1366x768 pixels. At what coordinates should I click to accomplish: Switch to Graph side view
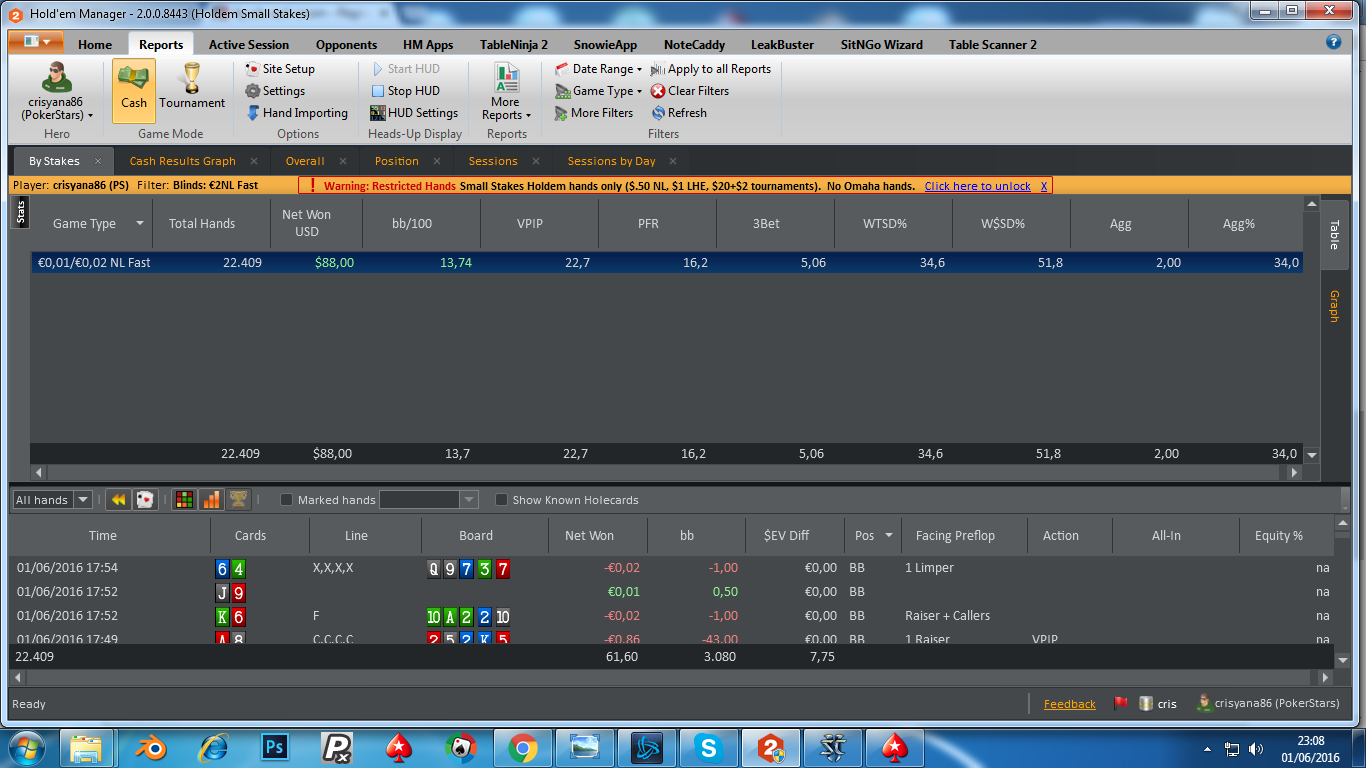[1334, 306]
